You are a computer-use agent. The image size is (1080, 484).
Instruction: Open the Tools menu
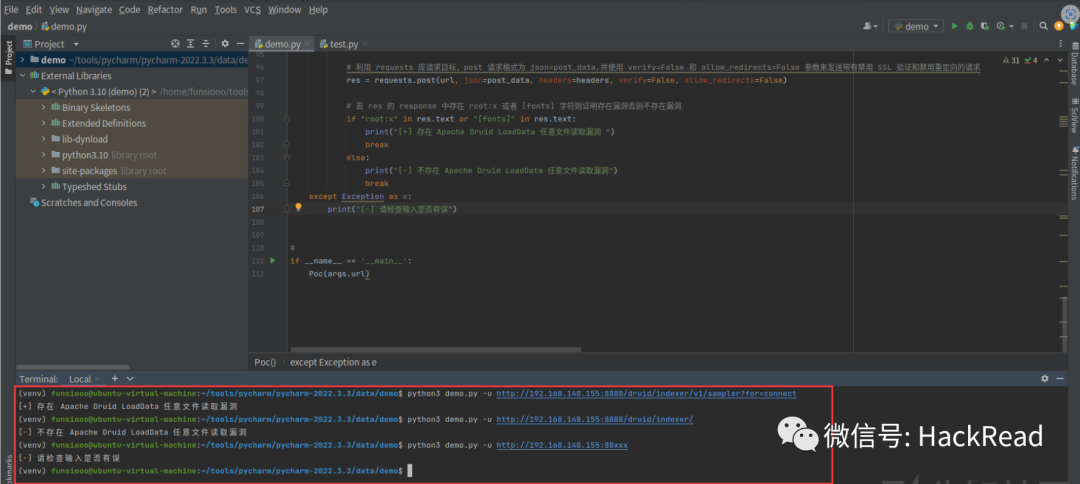coord(225,10)
